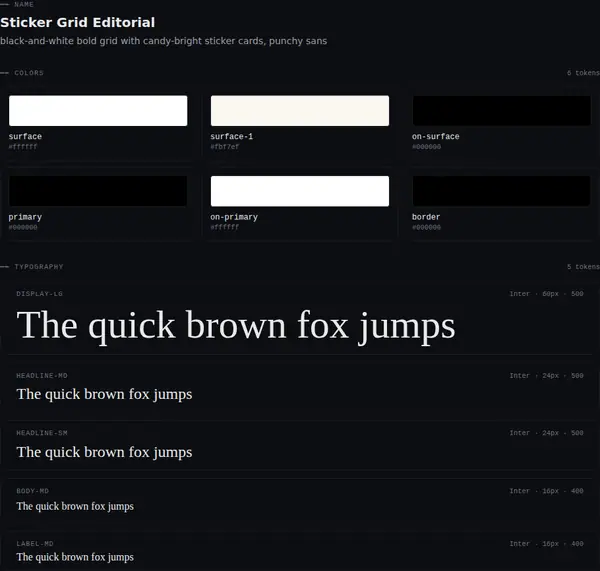Click the '#000000' hex under primary
600x571 pixels.
[x=23, y=227]
